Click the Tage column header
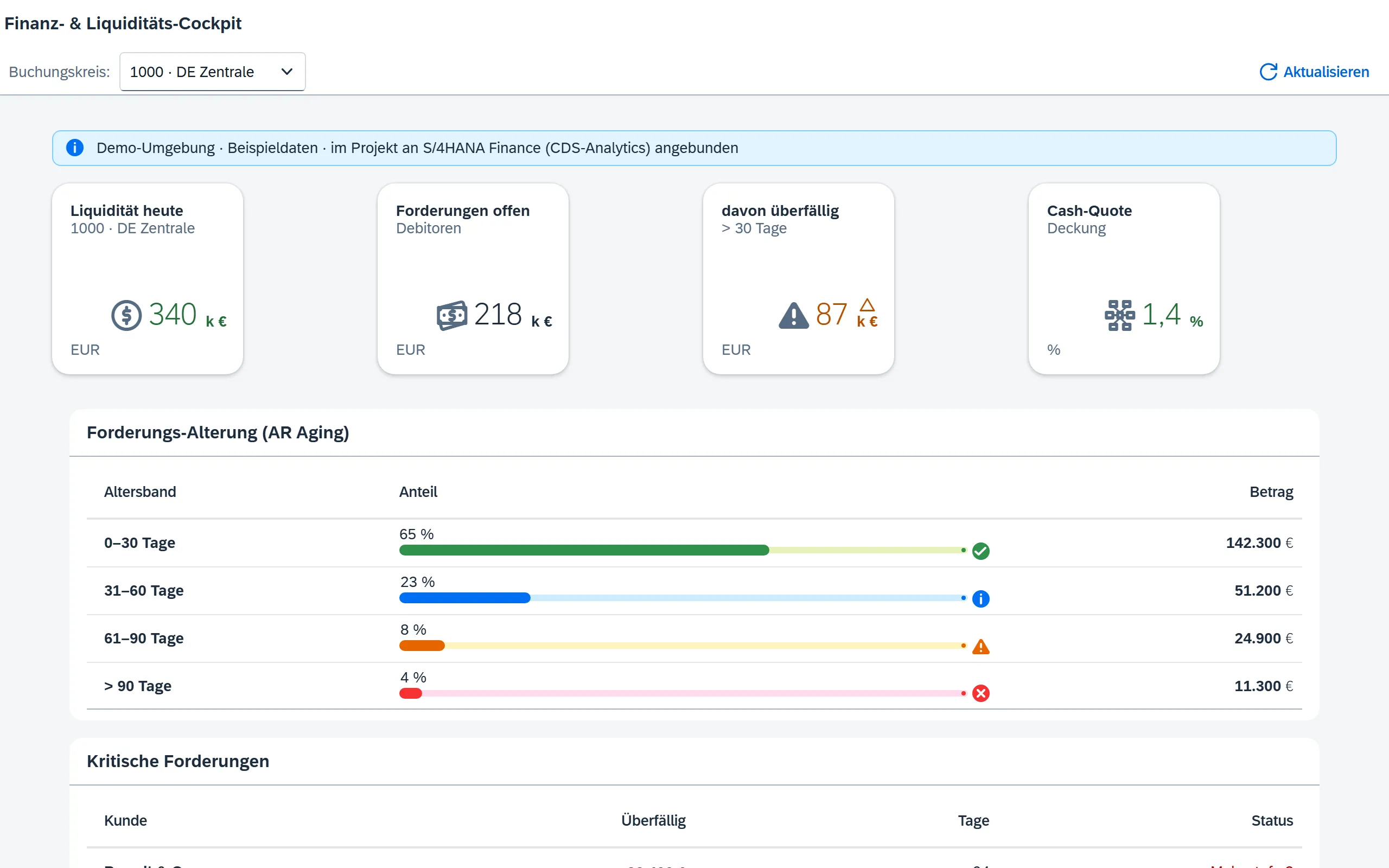 [x=973, y=820]
